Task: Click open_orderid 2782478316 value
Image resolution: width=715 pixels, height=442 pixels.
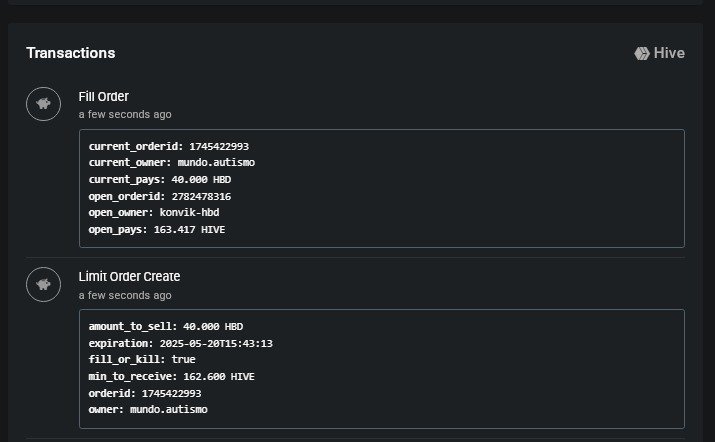Action: (x=201, y=197)
